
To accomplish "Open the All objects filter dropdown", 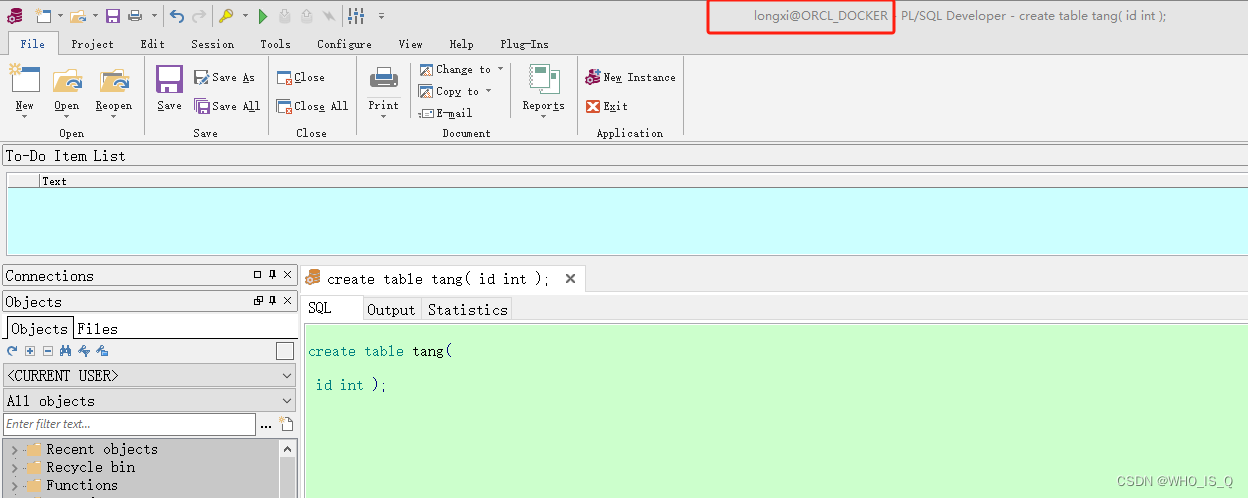I will 287,401.
